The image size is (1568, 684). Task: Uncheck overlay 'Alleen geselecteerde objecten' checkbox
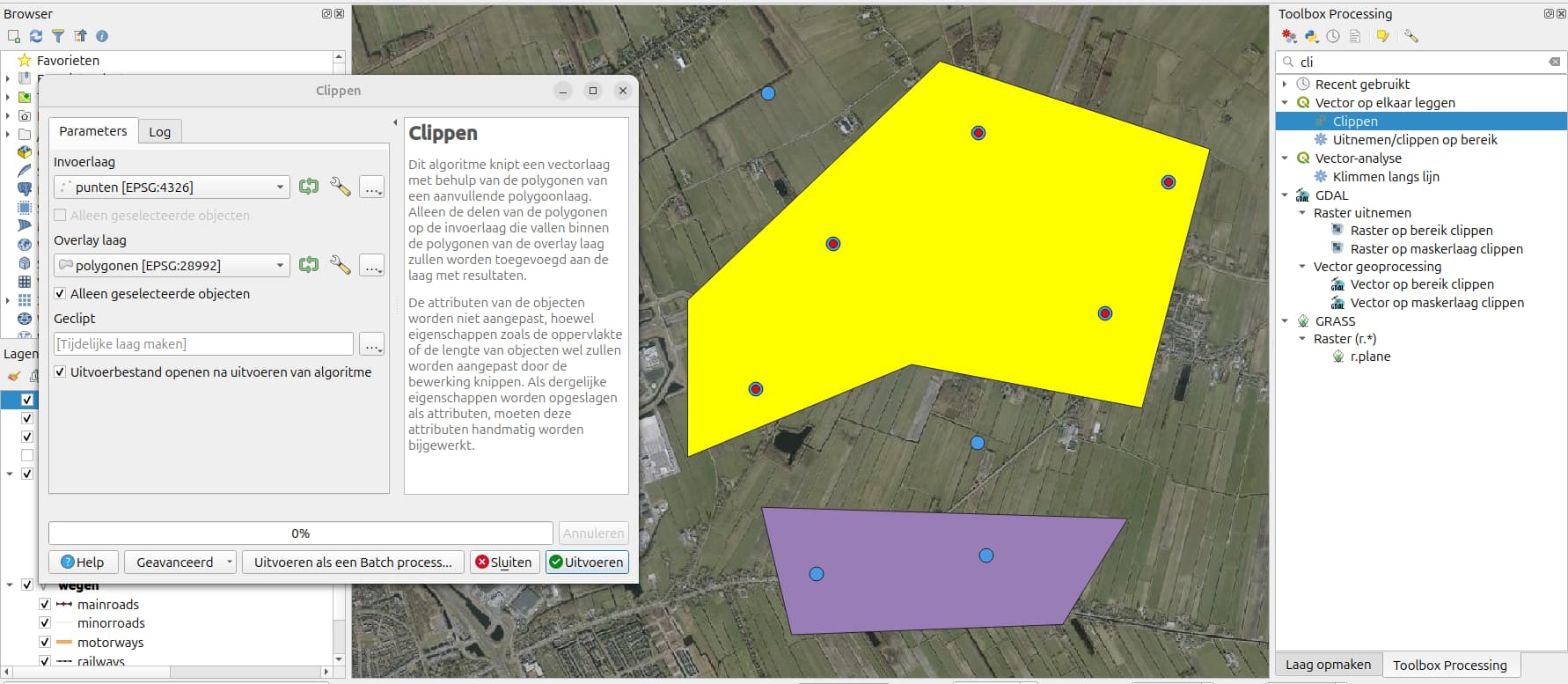(60, 294)
